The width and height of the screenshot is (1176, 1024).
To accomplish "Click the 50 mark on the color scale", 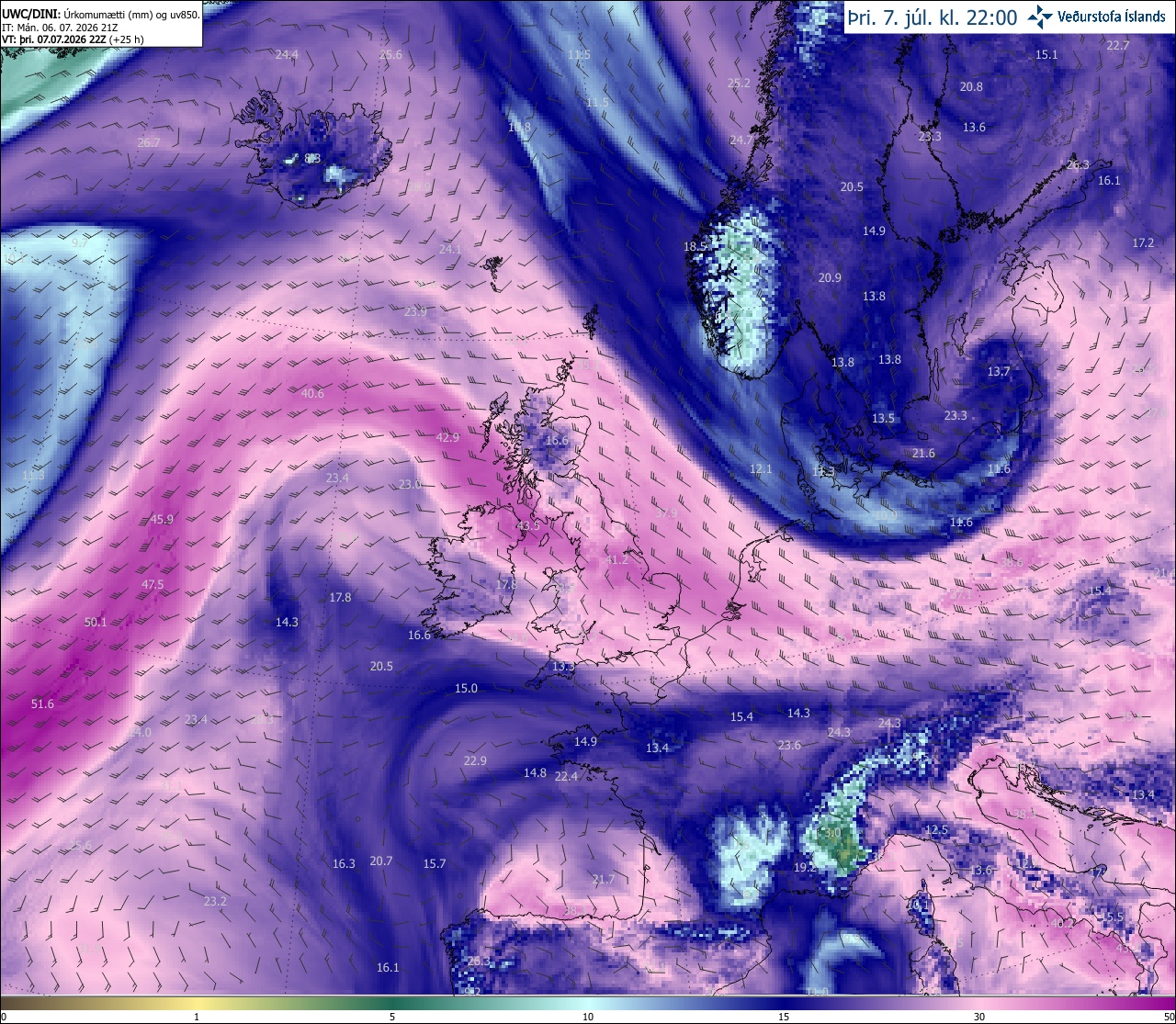I will [1168, 1016].
